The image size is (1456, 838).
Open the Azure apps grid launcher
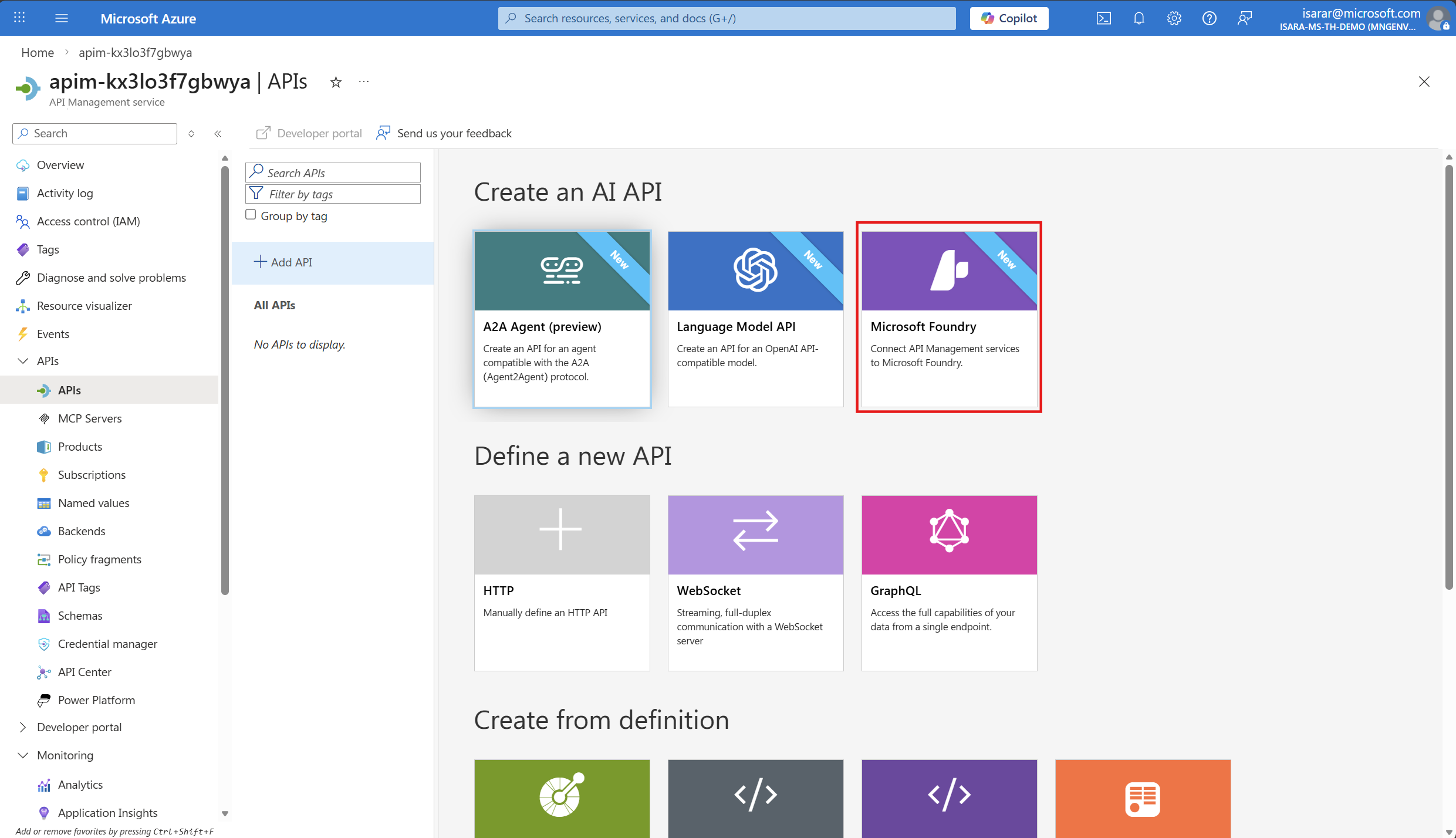point(19,18)
